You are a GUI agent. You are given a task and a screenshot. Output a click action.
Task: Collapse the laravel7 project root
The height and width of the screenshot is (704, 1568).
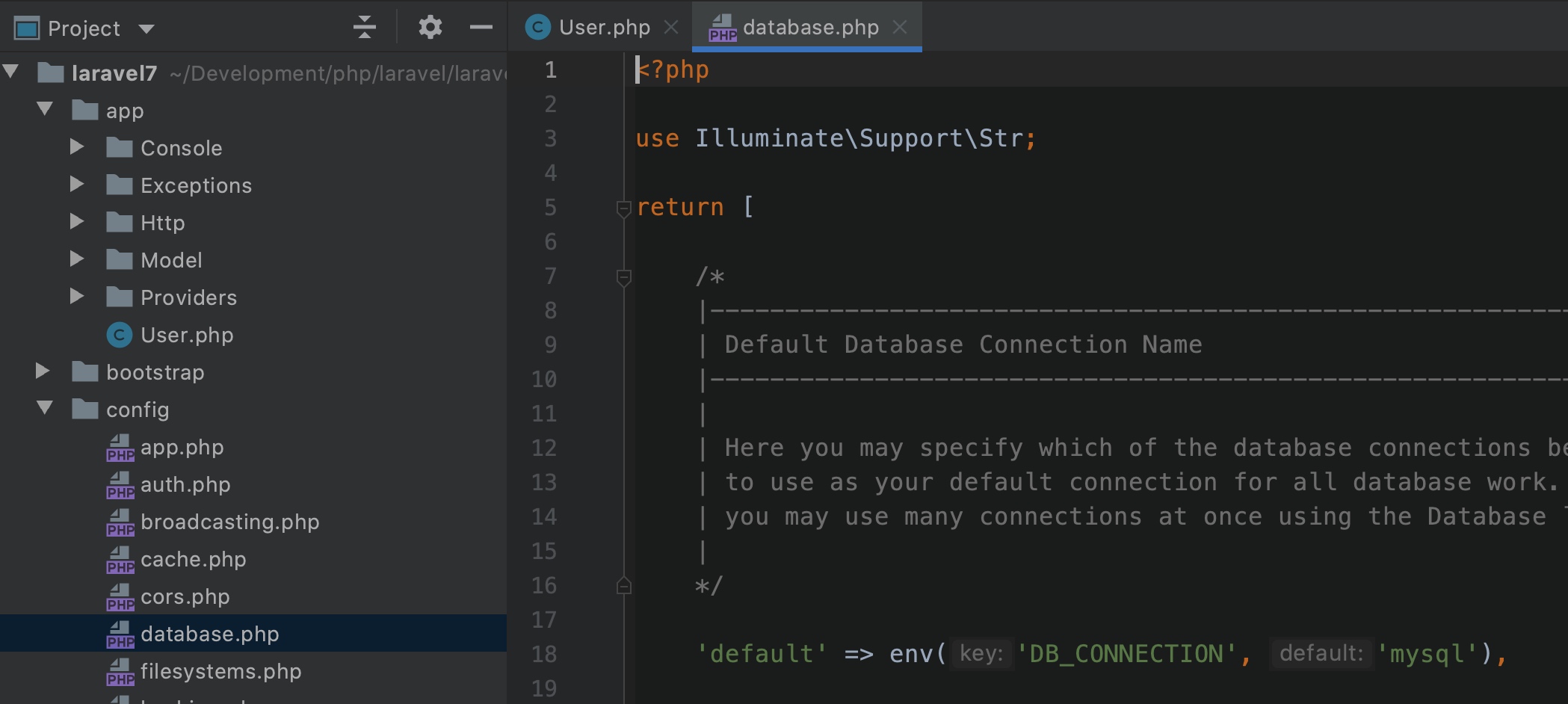click(x=11, y=72)
